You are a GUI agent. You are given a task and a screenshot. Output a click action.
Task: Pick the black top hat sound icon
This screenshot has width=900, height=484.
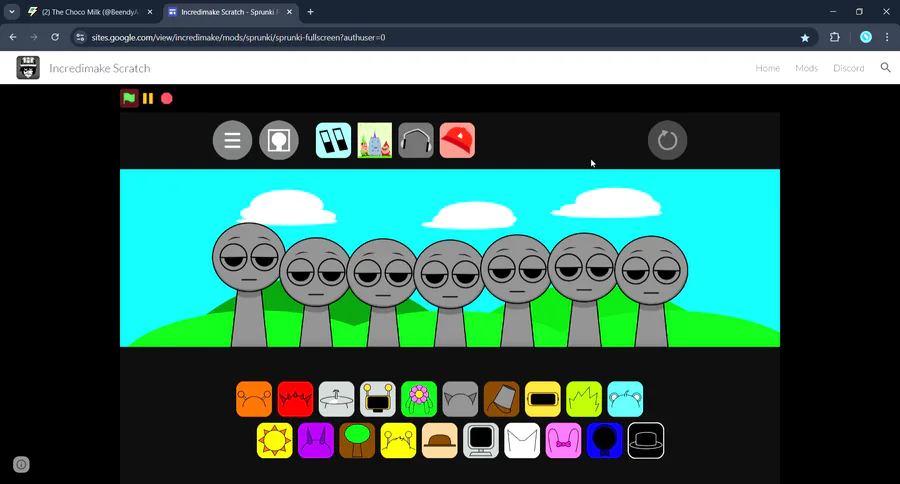(x=646, y=440)
